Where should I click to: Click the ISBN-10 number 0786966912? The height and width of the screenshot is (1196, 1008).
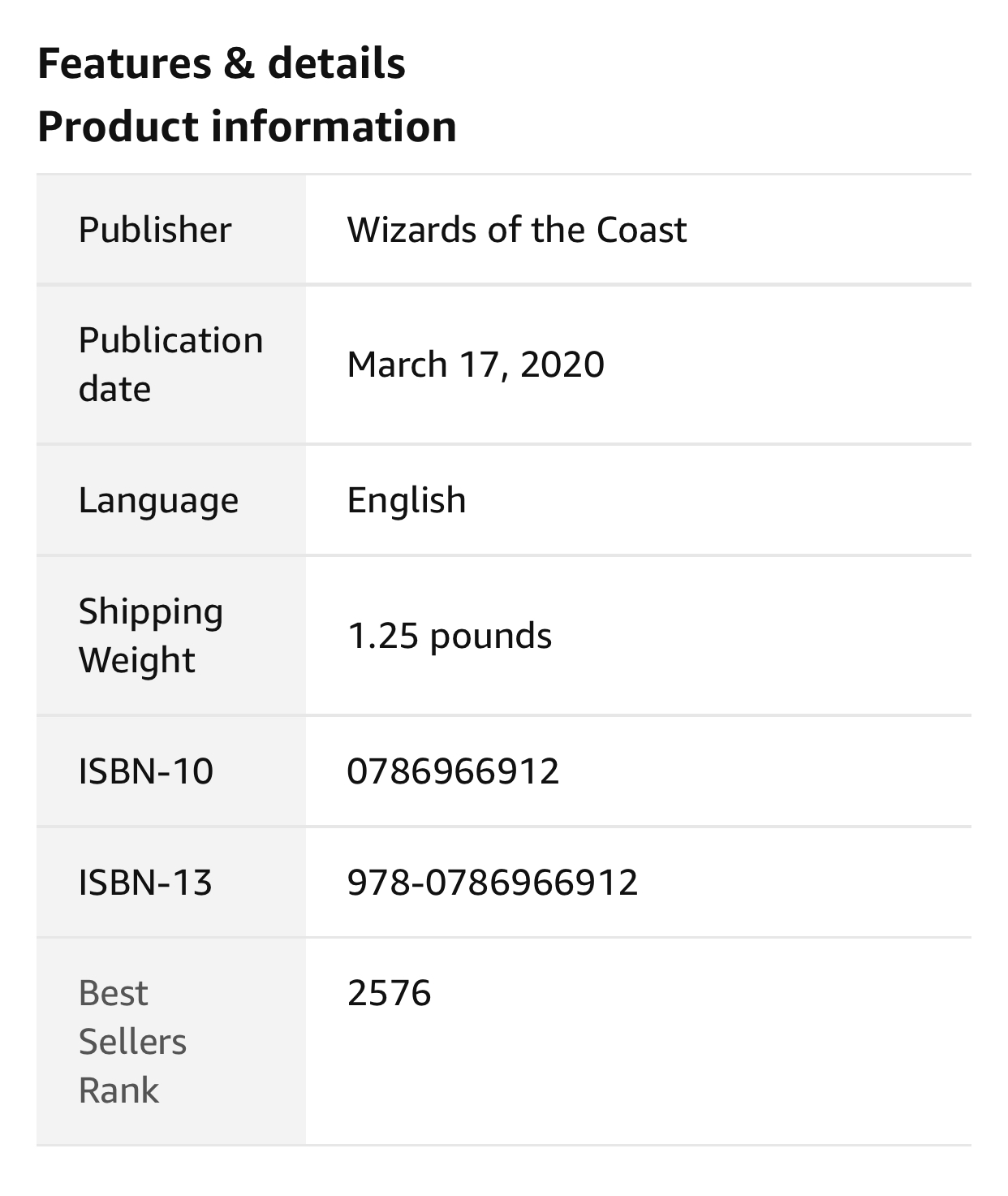(453, 771)
